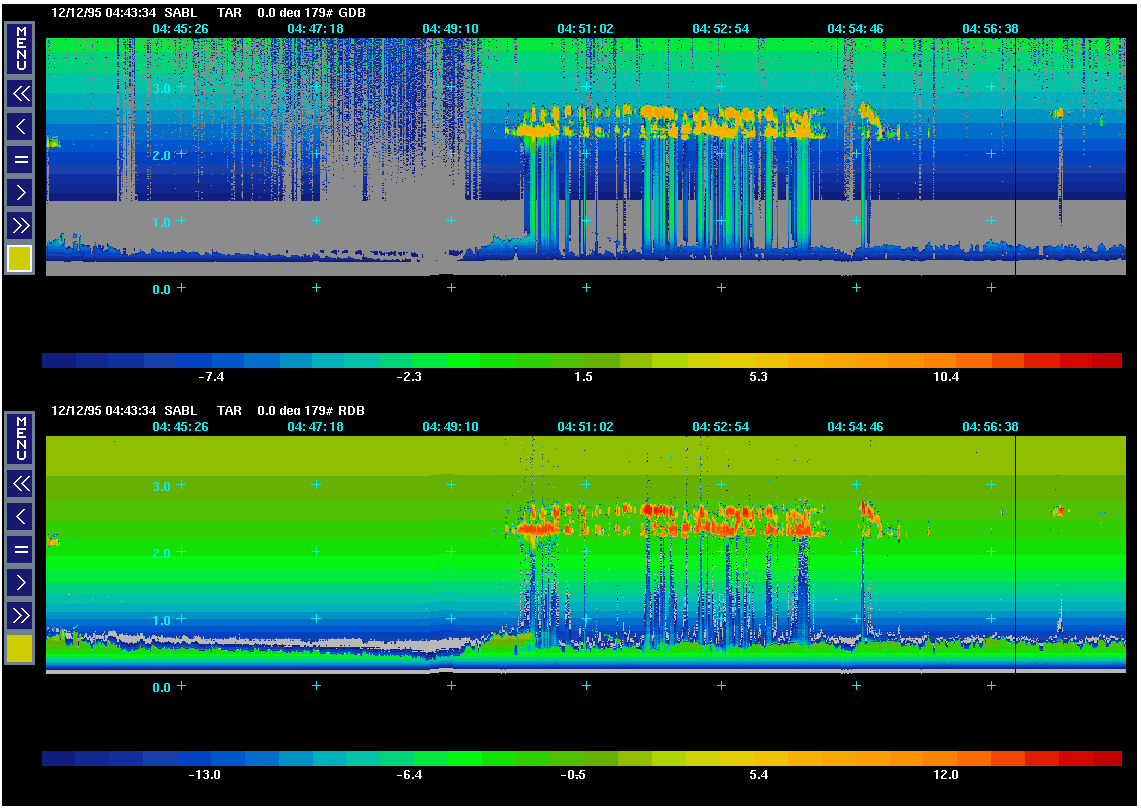The width and height of the screenshot is (1141, 810).
Task: Click the equals icon in top GDB panel
Action: point(21,159)
